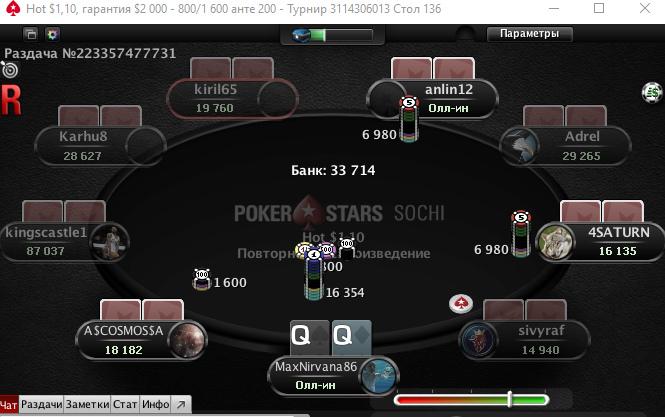Click the red dealer button chip
This screenshot has width=665, height=417.
pyautogui.click(x=461, y=303)
